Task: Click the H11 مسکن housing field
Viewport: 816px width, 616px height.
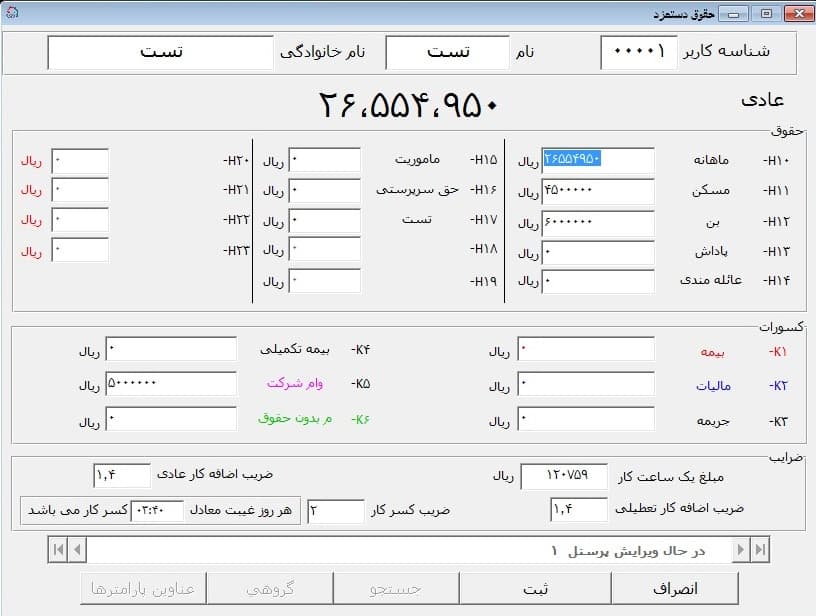Action: click(598, 191)
